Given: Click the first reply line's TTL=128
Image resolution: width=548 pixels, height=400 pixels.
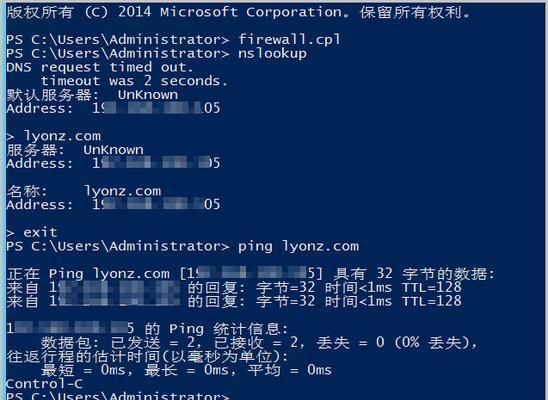Looking at the screenshot, I should tap(432, 288).
